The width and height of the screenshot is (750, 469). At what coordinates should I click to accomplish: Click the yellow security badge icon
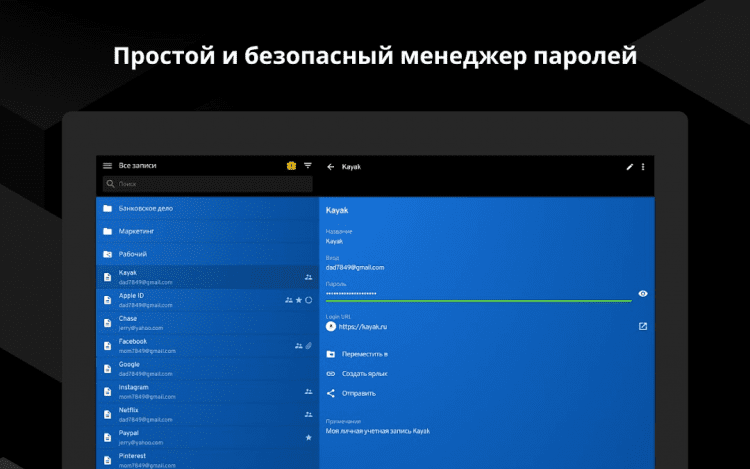coord(291,166)
